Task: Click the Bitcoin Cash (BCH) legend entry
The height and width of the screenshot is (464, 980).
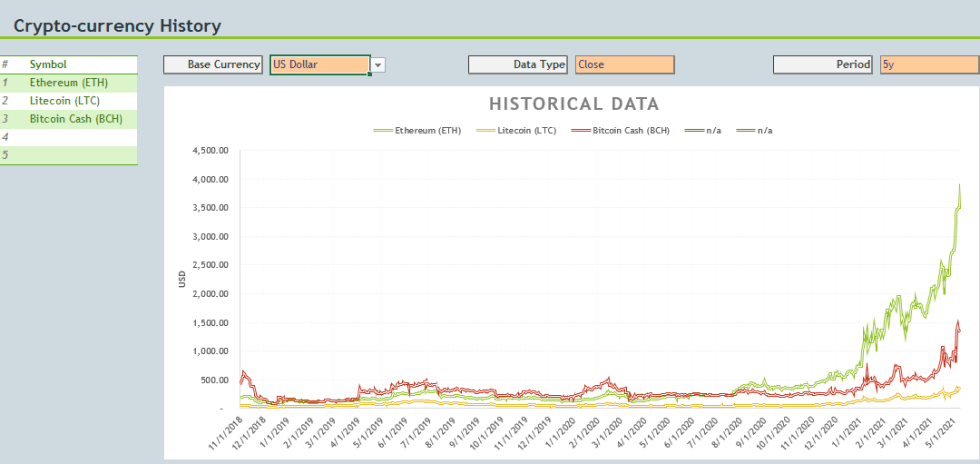Action: (620, 131)
